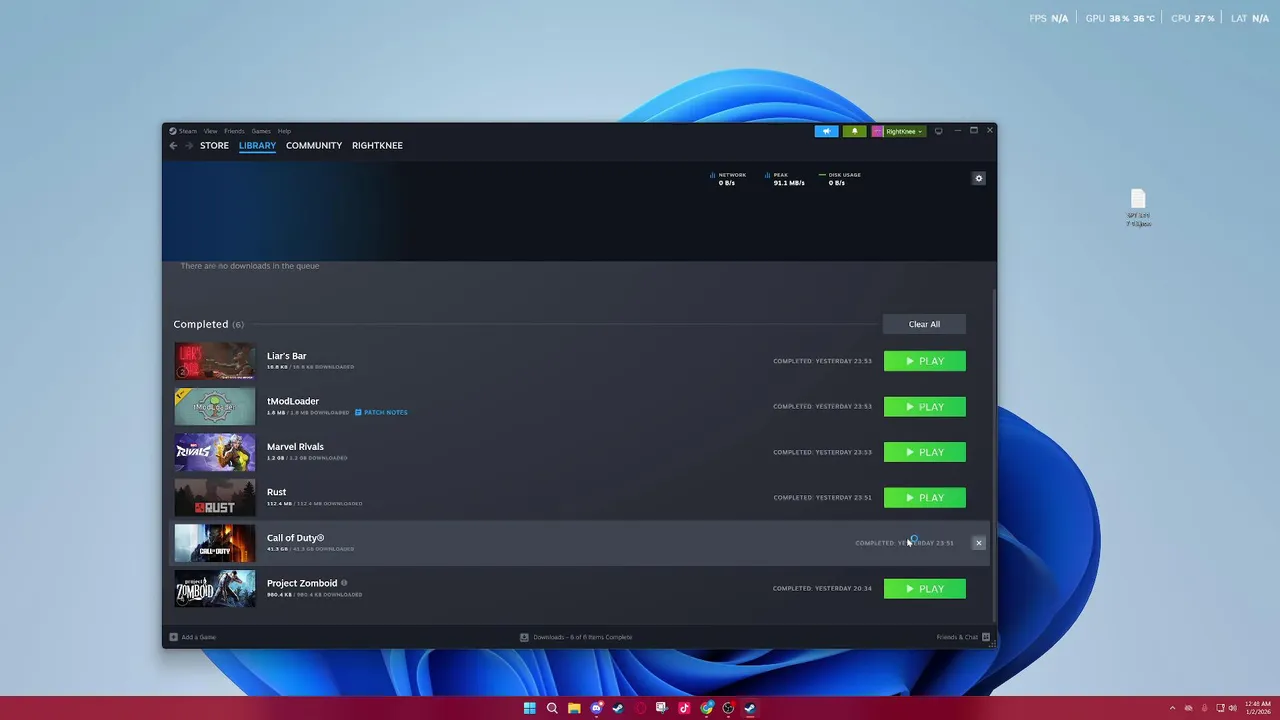Play Rust

pyautogui.click(x=925, y=498)
